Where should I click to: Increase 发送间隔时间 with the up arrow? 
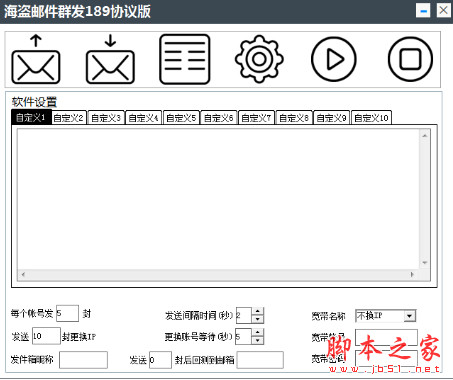tap(257, 311)
